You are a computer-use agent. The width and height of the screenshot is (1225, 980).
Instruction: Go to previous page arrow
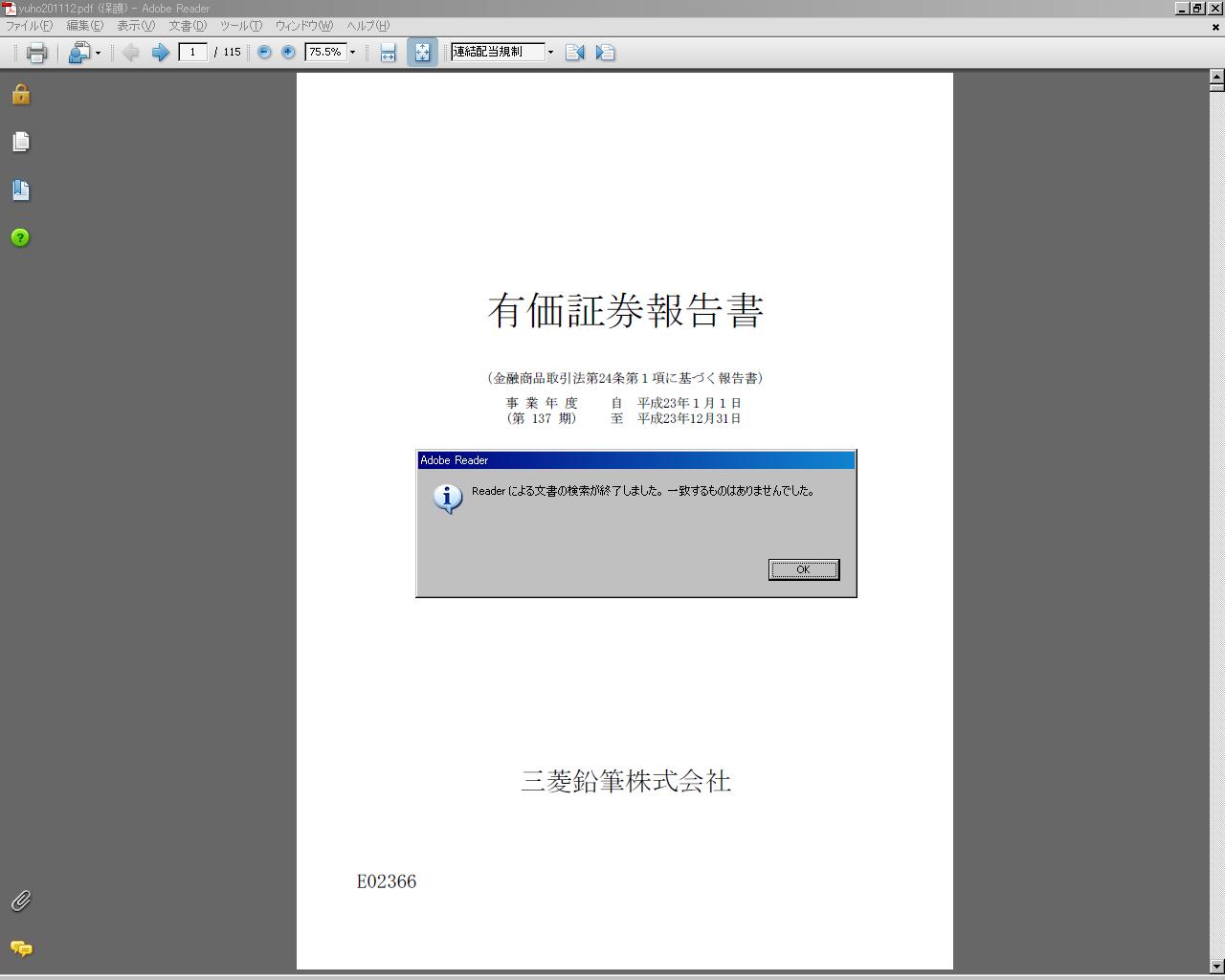[x=131, y=53]
